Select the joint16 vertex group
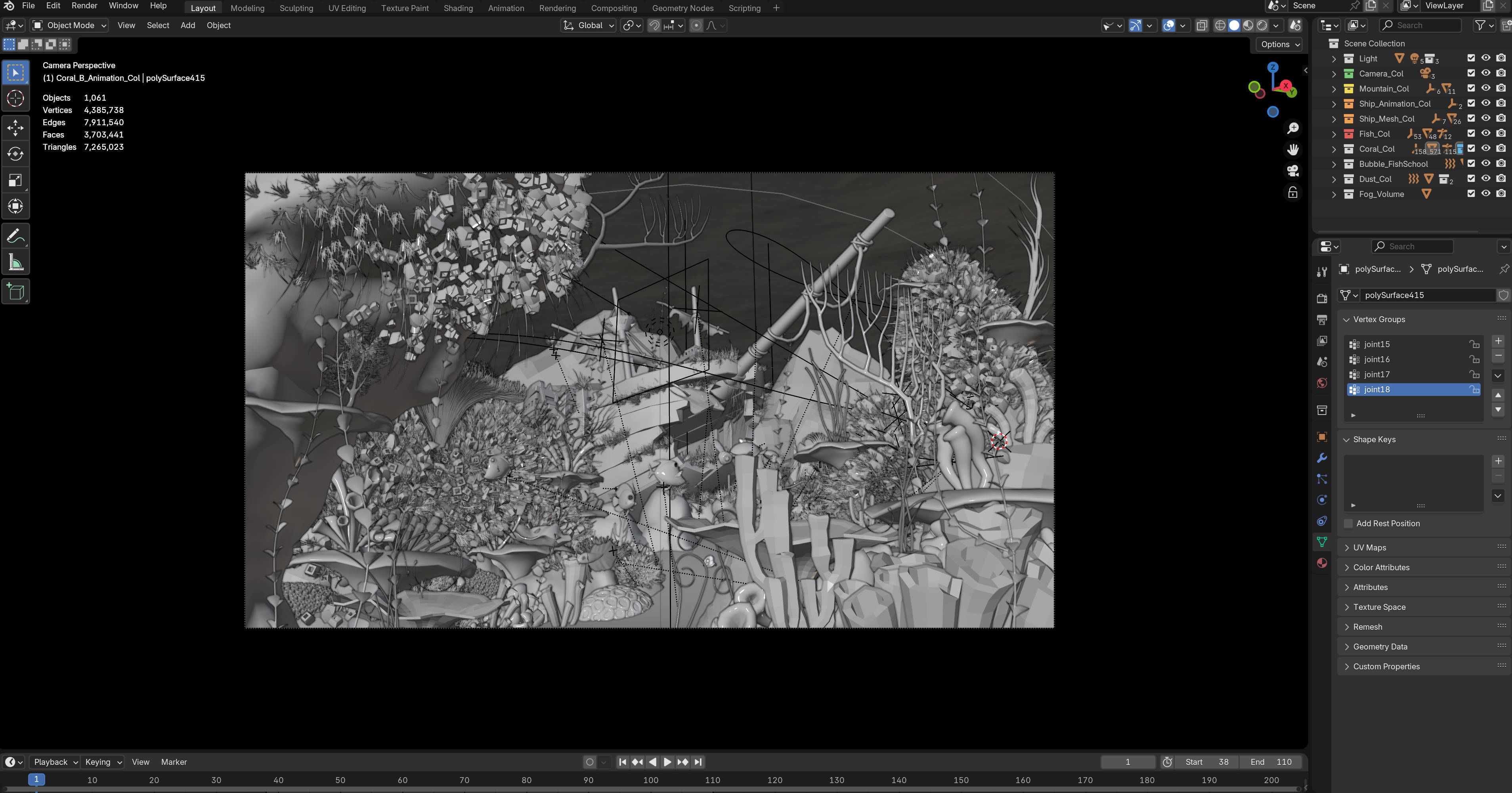 (1376, 359)
